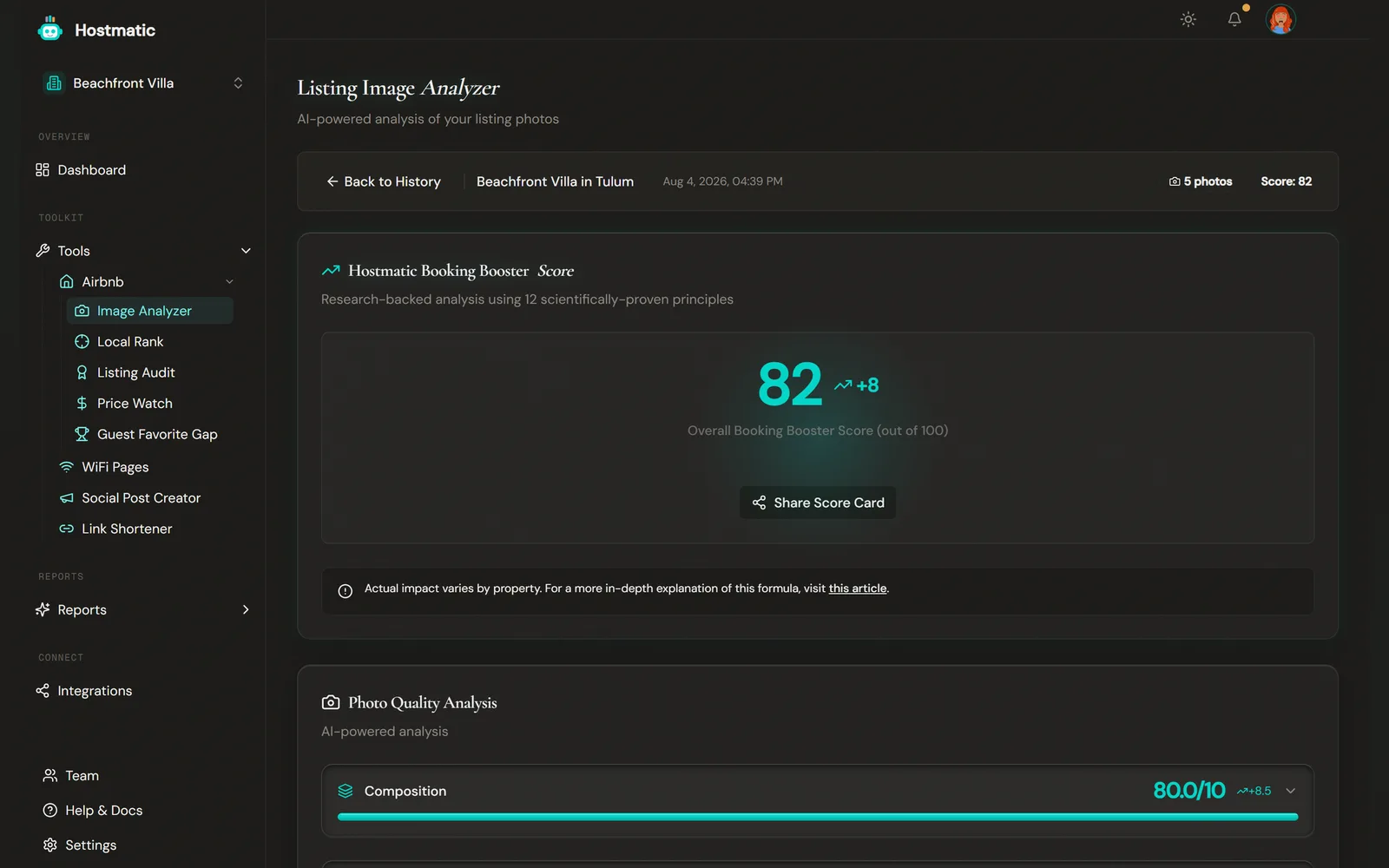Click the Dashboard grid icon
Screen dimensions: 1389x868
pyautogui.click(x=43, y=170)
